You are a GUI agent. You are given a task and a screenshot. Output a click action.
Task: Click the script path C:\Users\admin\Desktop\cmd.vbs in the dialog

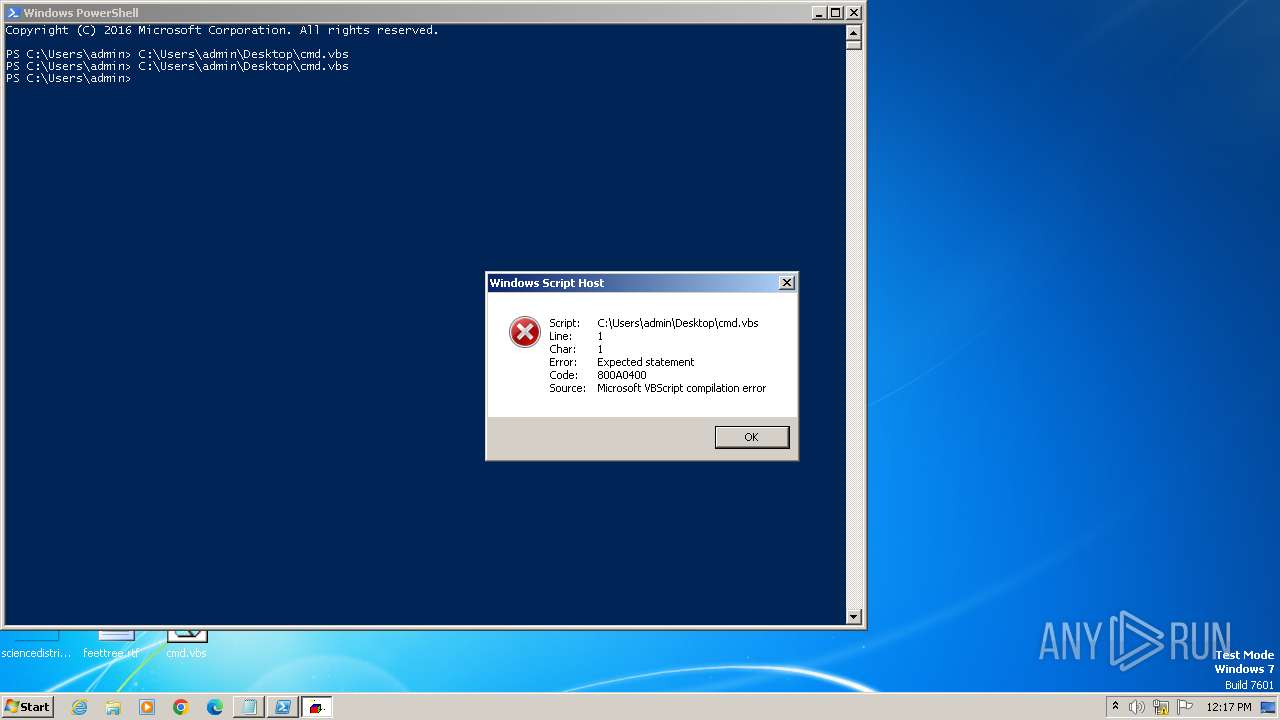678,323
